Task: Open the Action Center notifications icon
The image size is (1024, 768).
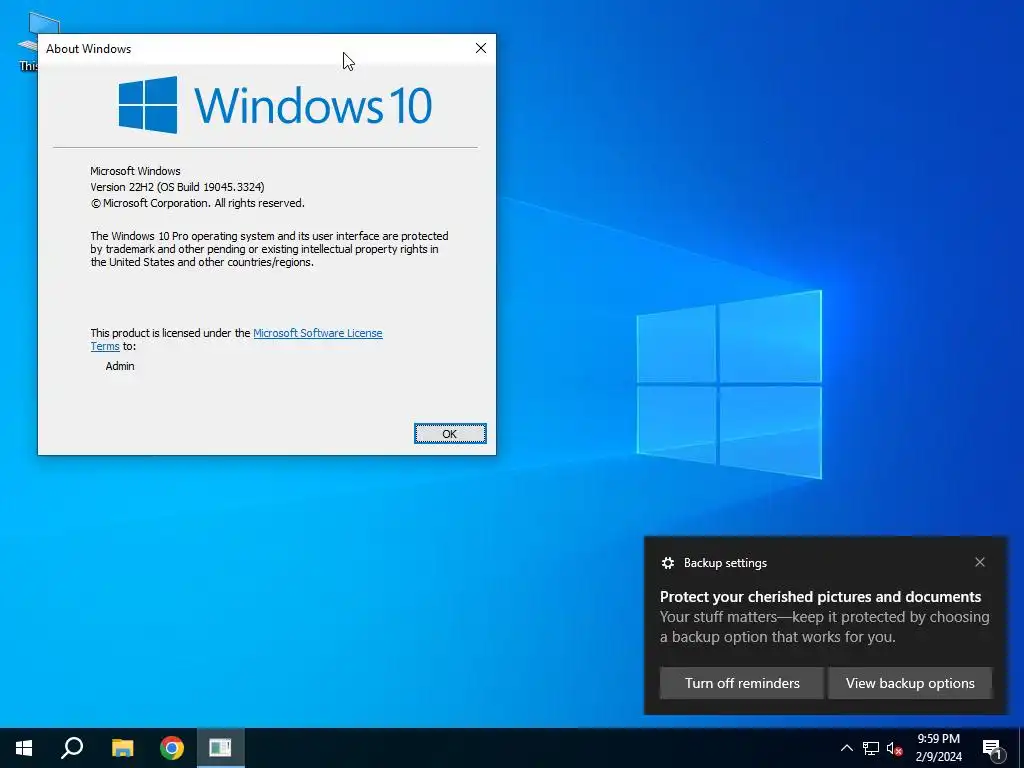Action: point(992,748)
